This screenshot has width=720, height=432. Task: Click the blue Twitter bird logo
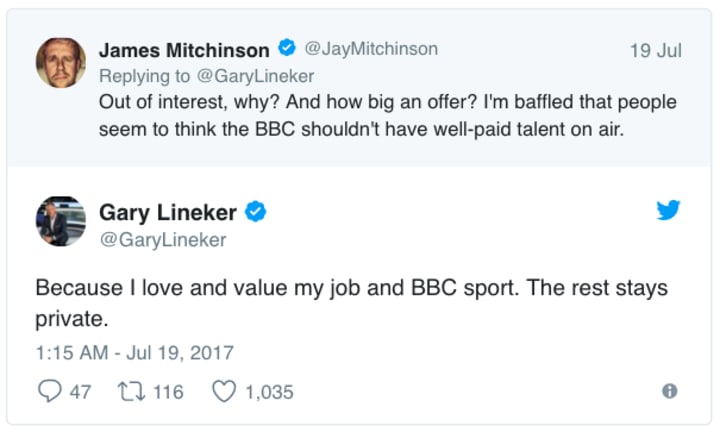(x=668, y=212)
